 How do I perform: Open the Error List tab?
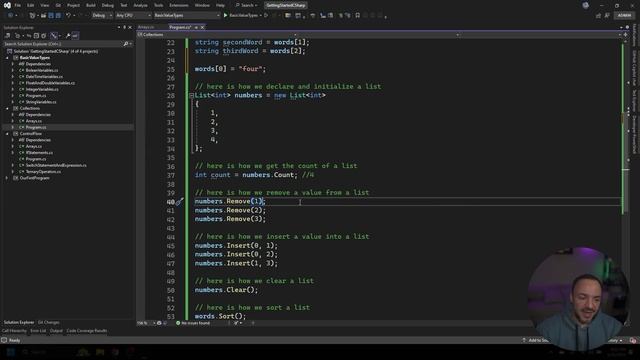[x=38, y=331]
